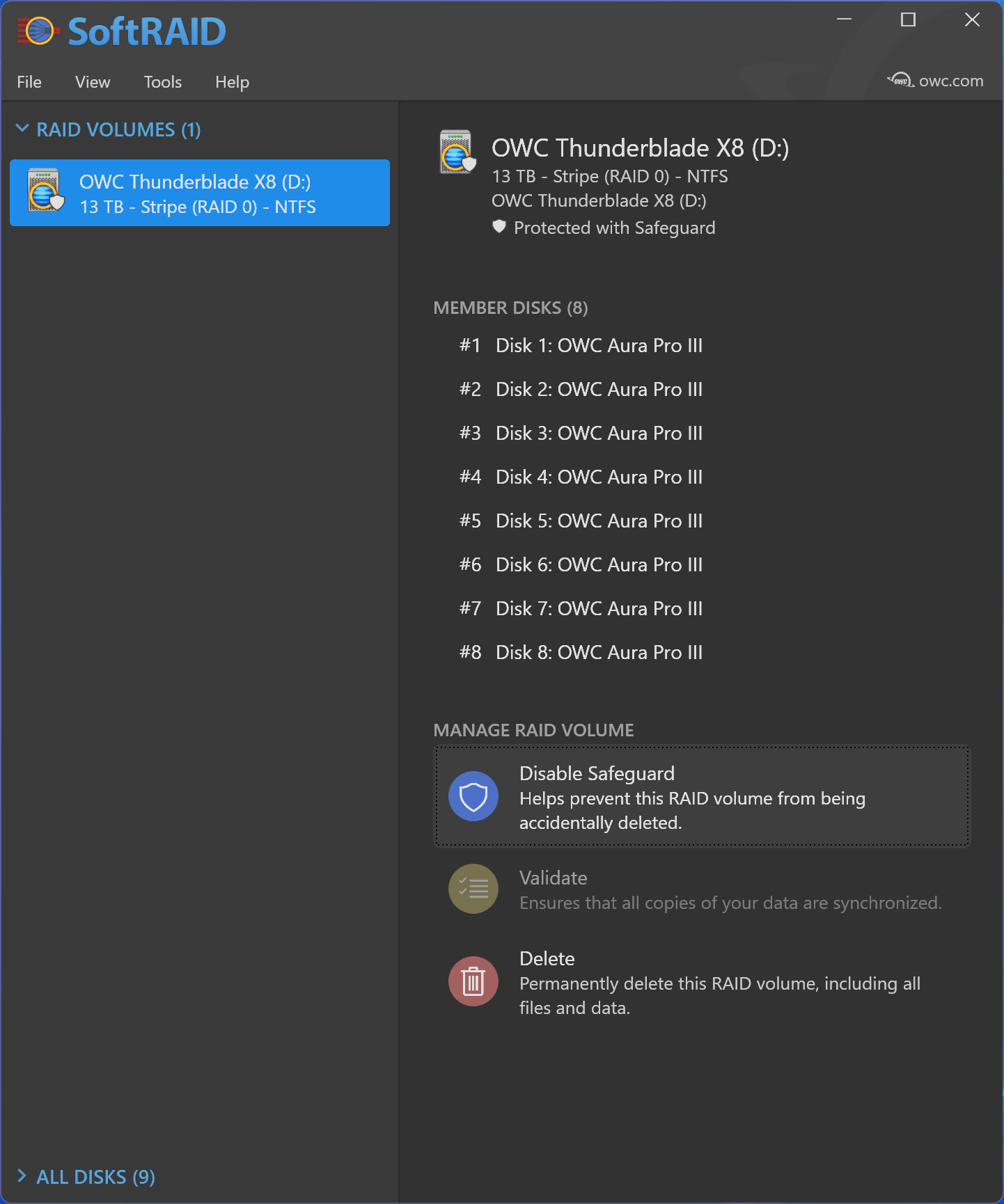This screenshot has width=1004, height=1204.
Task: Select member Disk 1: OWC Aura Pro III
Action: coord(598,345)
